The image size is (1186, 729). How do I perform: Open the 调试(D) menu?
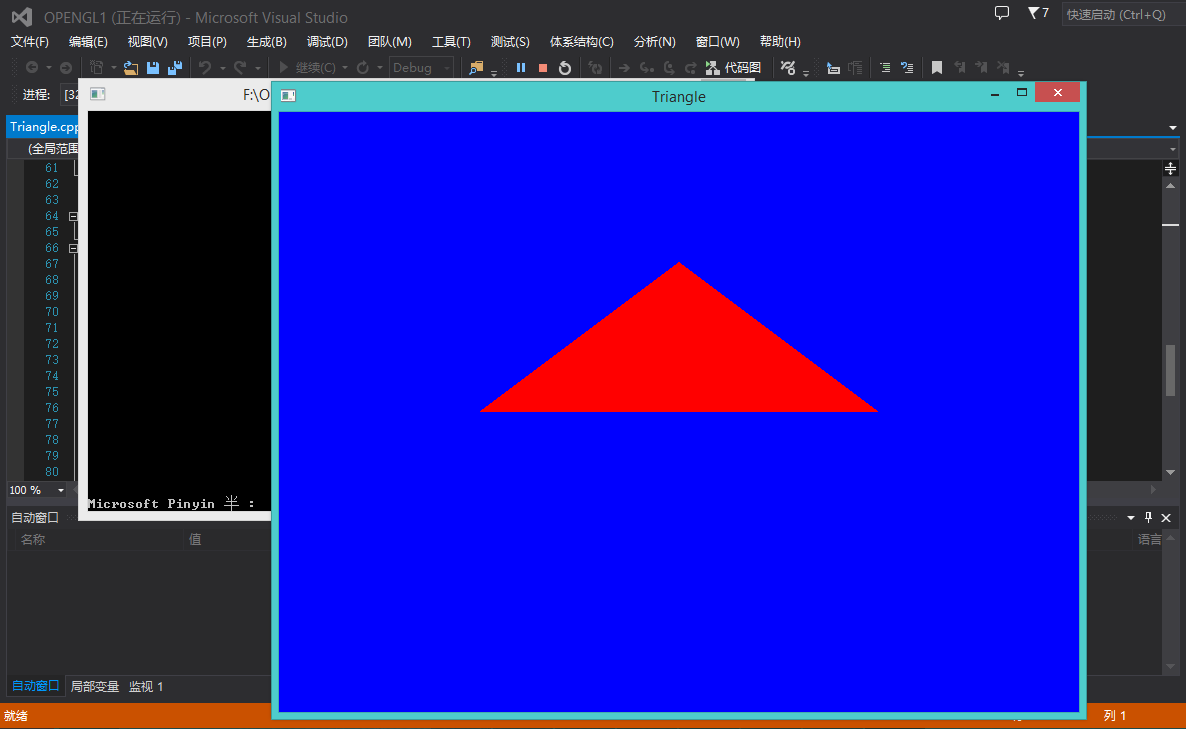327,41
